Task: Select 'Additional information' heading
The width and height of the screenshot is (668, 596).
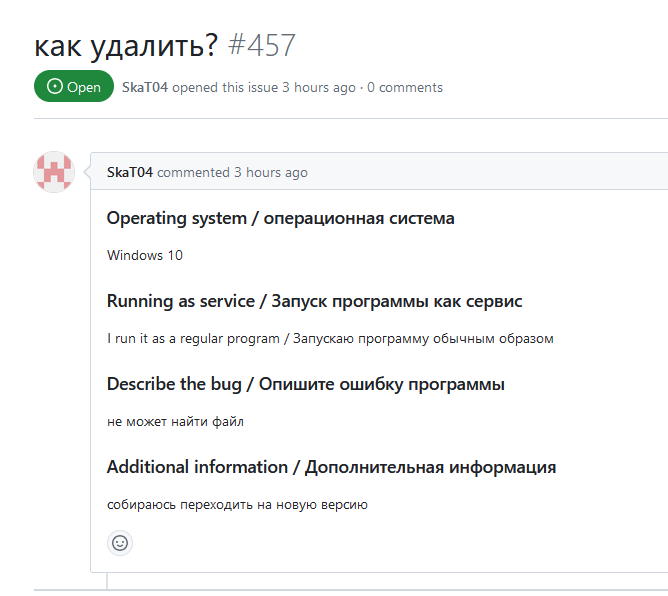Action: [x=331, y=467]
